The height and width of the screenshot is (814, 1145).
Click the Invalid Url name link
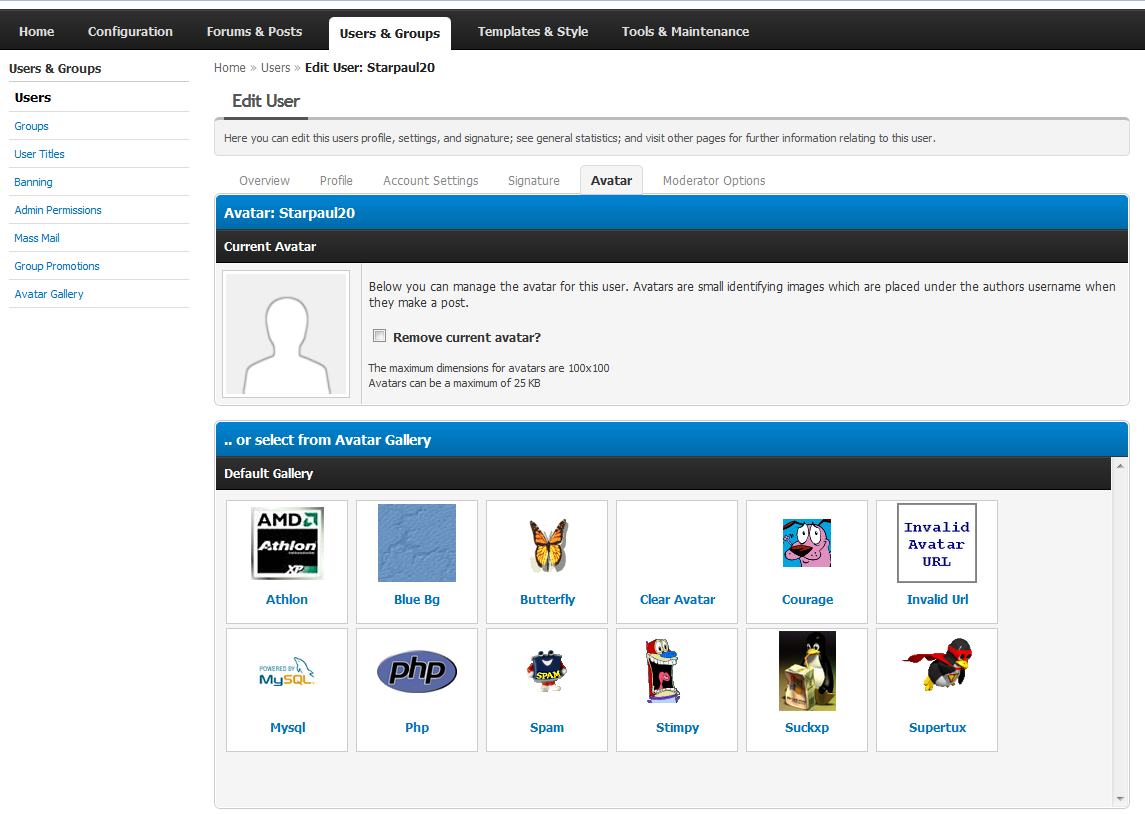[x=938, y=599]
